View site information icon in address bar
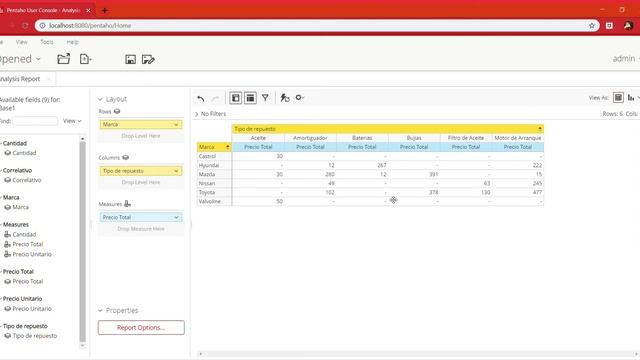The image size is (640, 360). pyautogui.click(x=42, y=25)
